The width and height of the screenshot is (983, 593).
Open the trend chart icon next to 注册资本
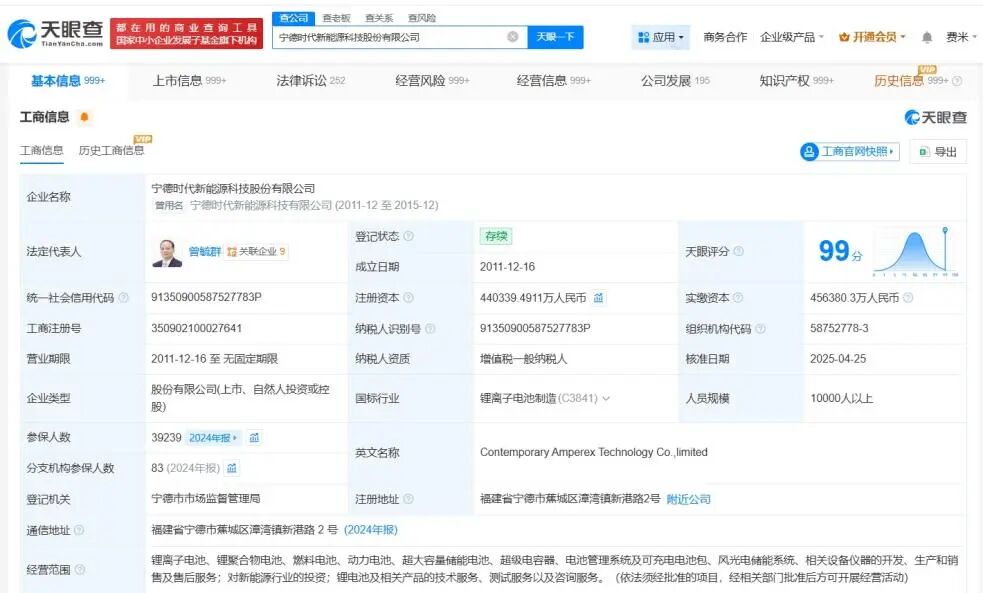pos(599,298)
